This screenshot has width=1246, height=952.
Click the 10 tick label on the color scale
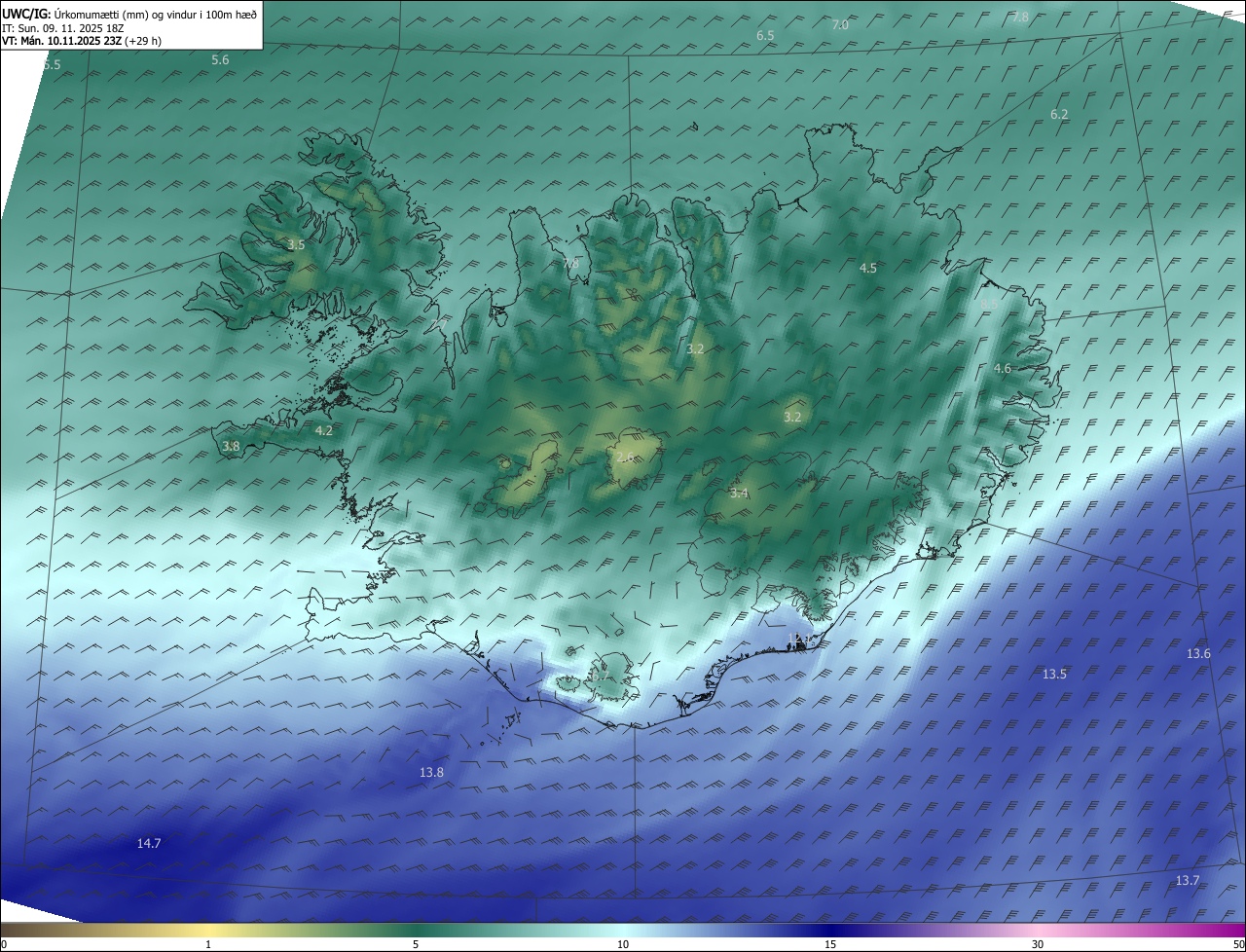click(623, 944)
